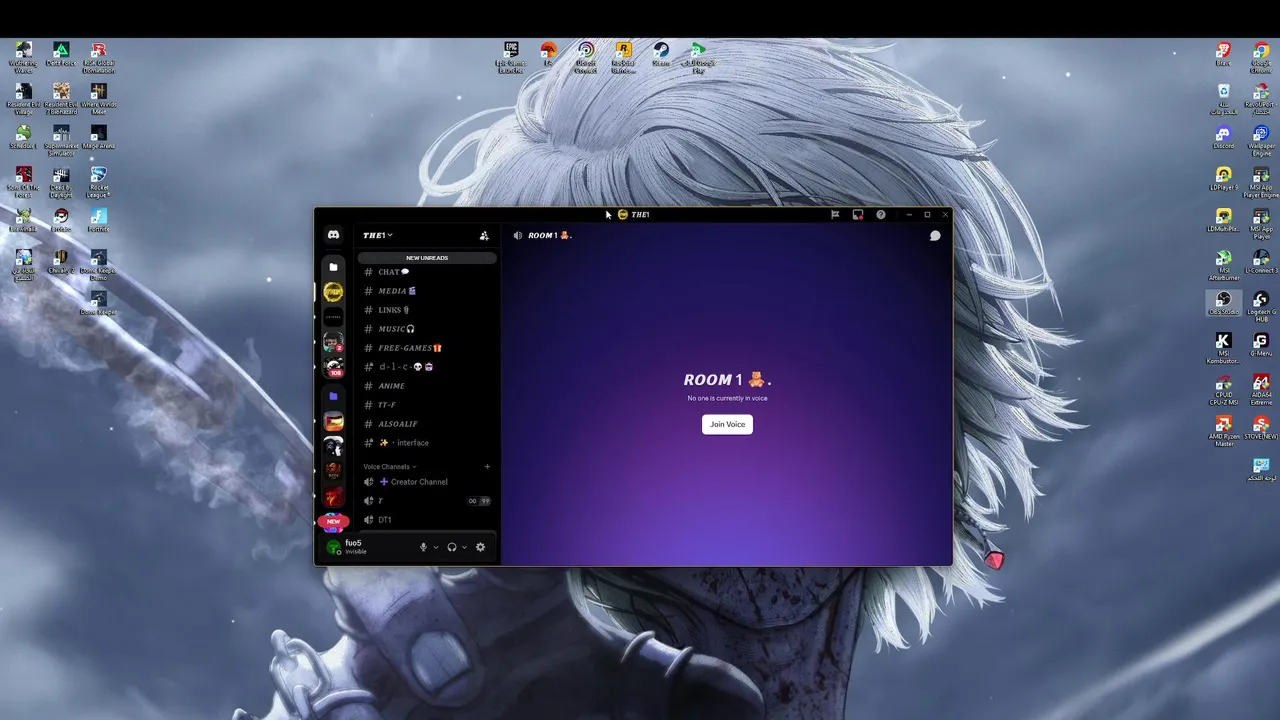Open Steam desktop shortcut

point(661,54)
